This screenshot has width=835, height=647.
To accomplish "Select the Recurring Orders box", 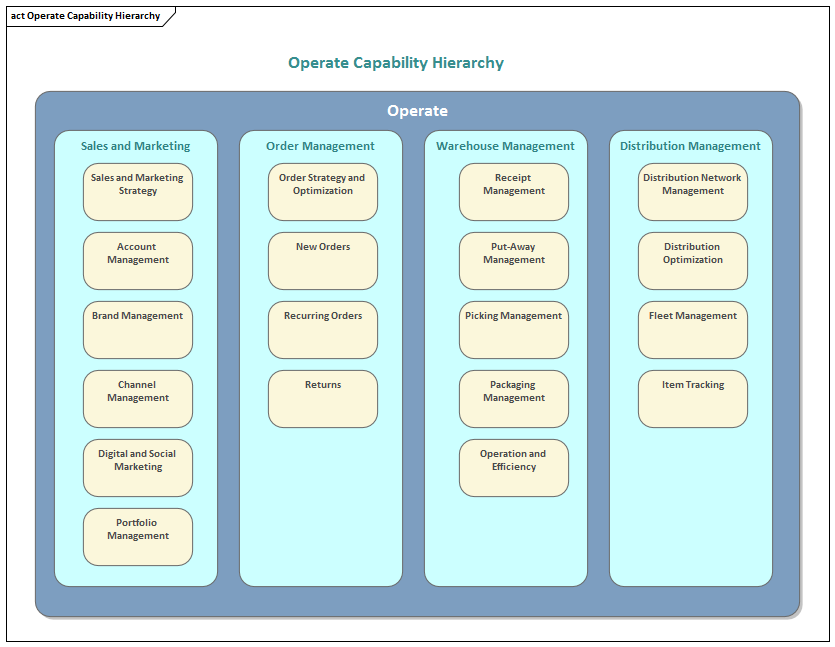I will [322, 329].
